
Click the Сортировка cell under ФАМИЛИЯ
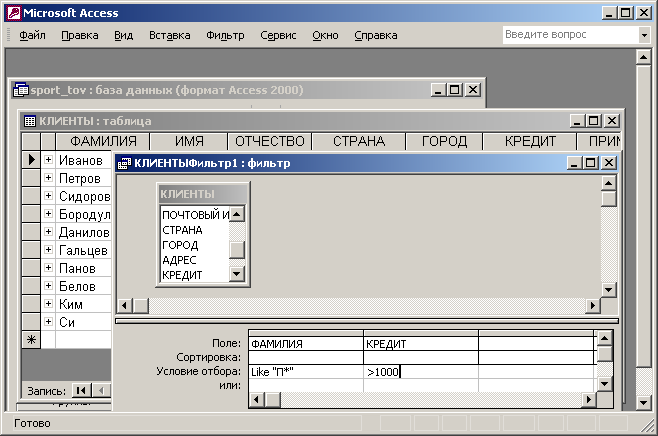point(306,358)
